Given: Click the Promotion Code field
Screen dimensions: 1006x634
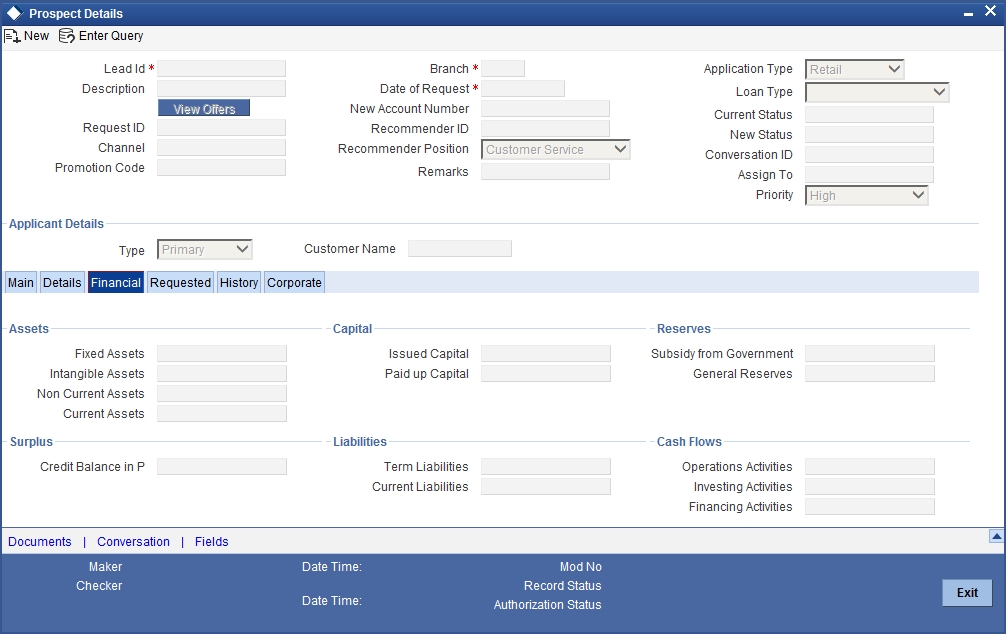Looking at the screenshot, I should point(221,167).
